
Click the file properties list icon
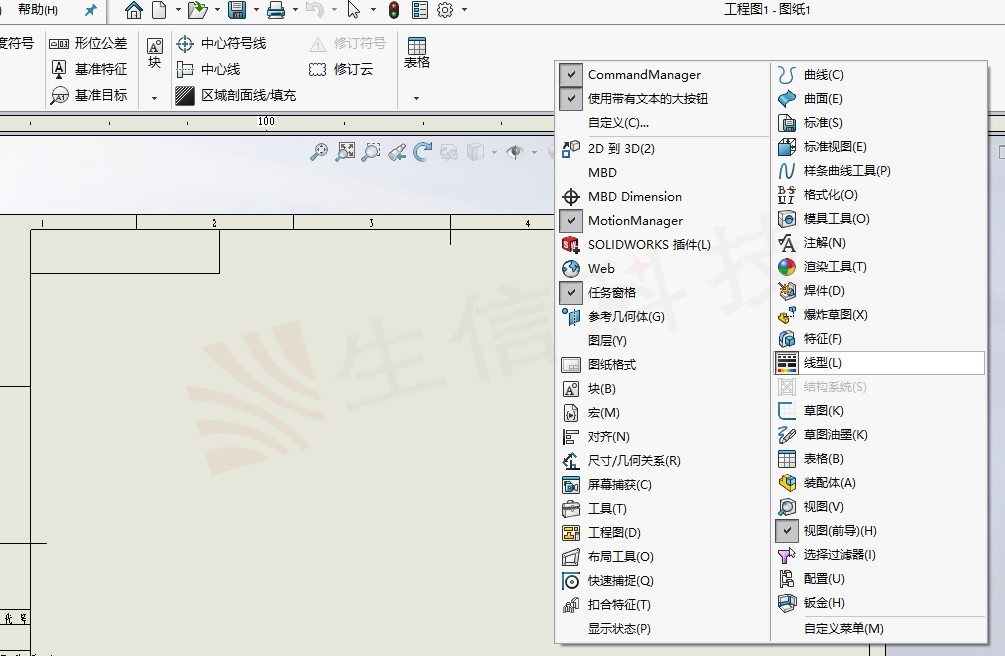pos(420,10)
